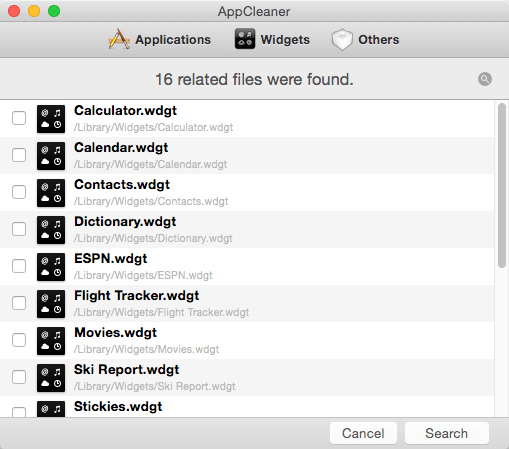Tick the Contacts.wdgt checkbox
Screen dimensions: 509x449
click(19, 192)
